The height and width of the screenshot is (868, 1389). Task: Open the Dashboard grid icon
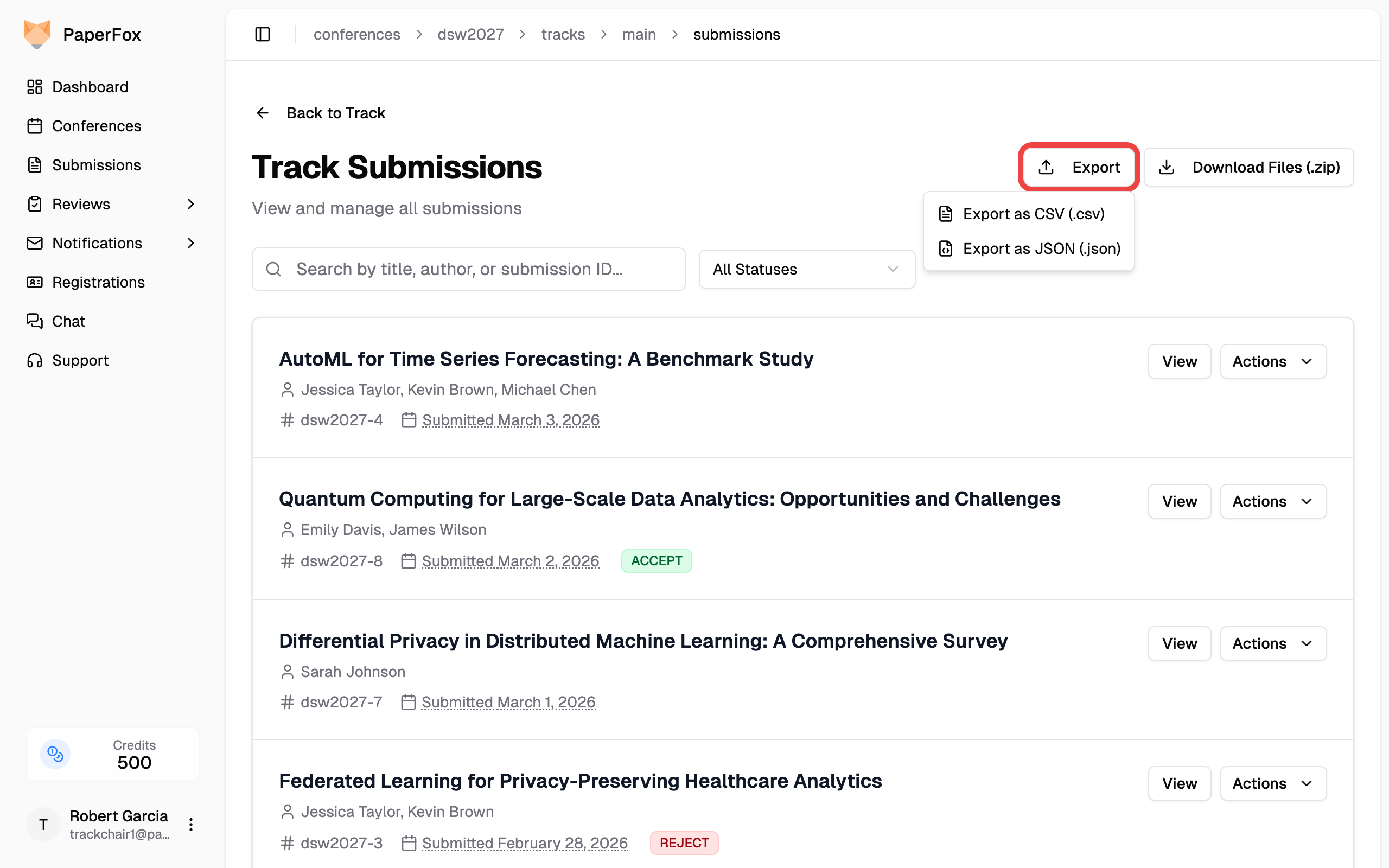[34, 87]
